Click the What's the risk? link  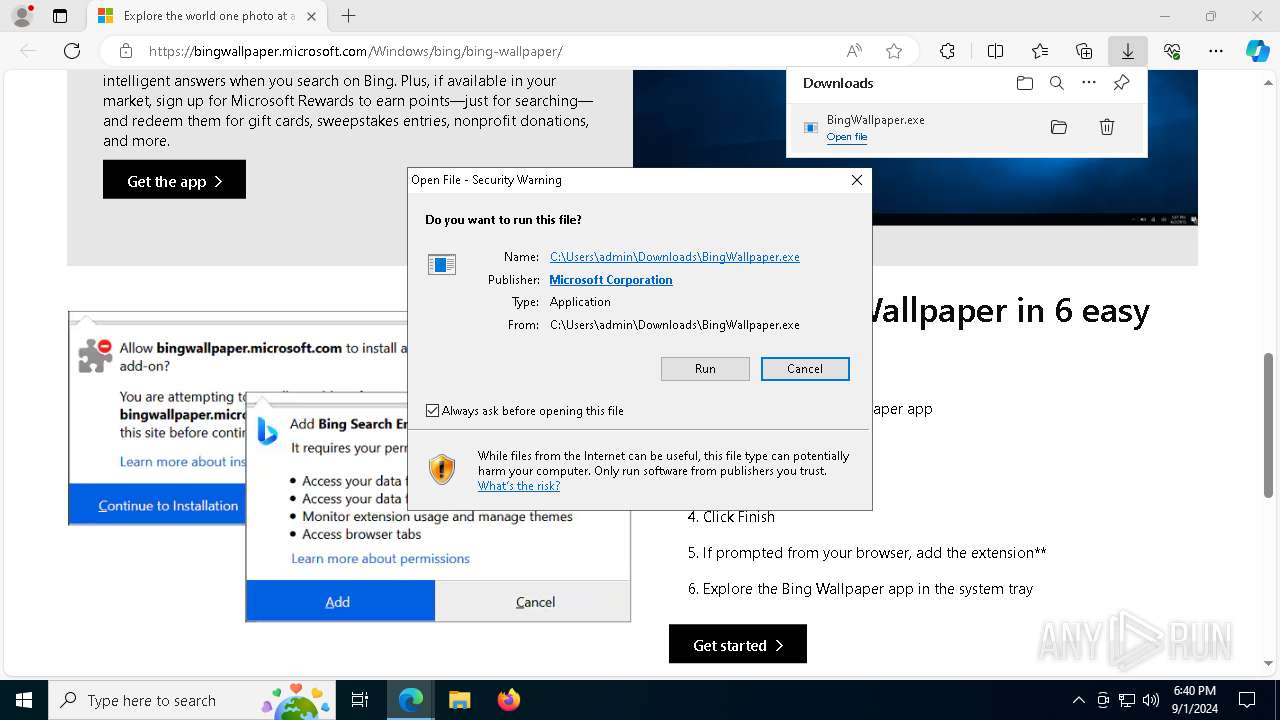[519, 486]
